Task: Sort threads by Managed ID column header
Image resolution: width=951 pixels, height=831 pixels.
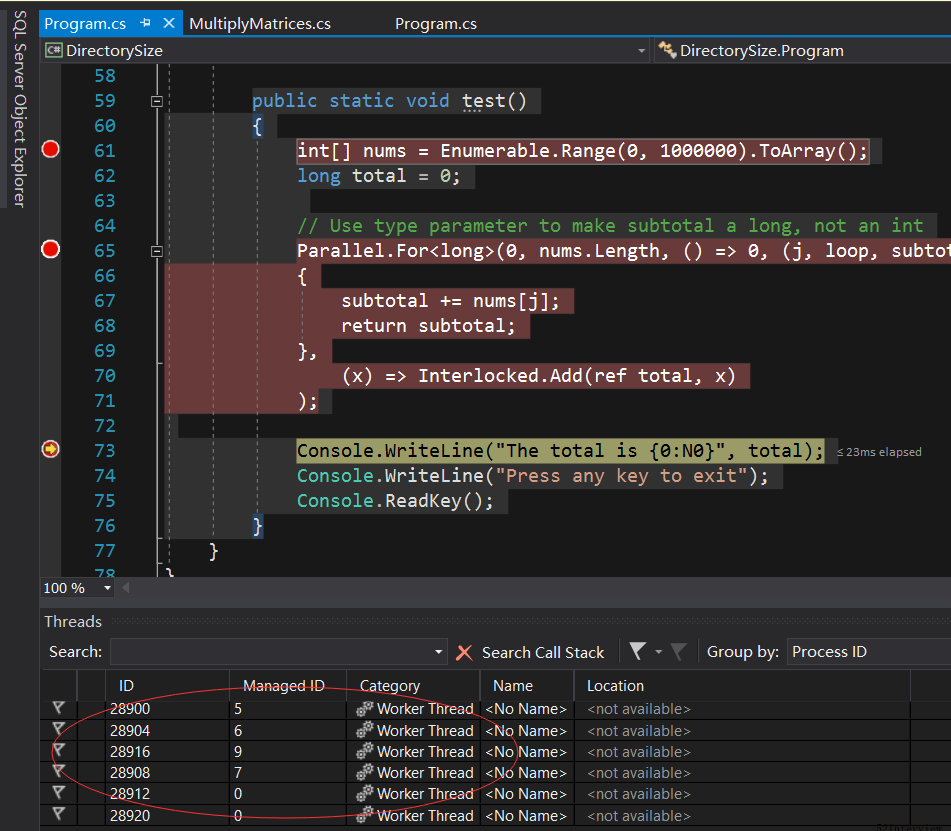Action: [x=287, y=685]
